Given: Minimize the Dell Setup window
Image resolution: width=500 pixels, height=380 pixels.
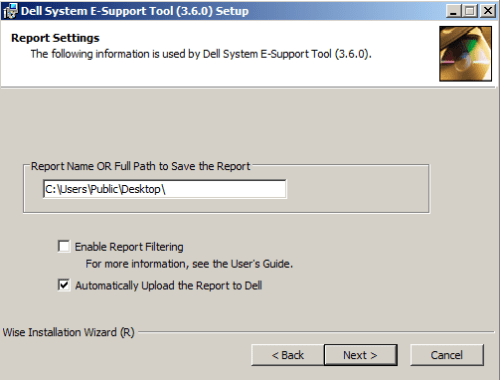Looking at the screenshot, I should (x=453, y=11).
